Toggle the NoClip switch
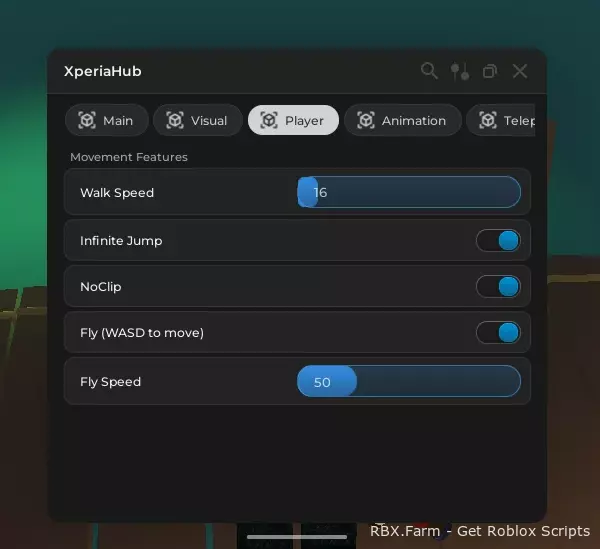 (x=498, y=287)
